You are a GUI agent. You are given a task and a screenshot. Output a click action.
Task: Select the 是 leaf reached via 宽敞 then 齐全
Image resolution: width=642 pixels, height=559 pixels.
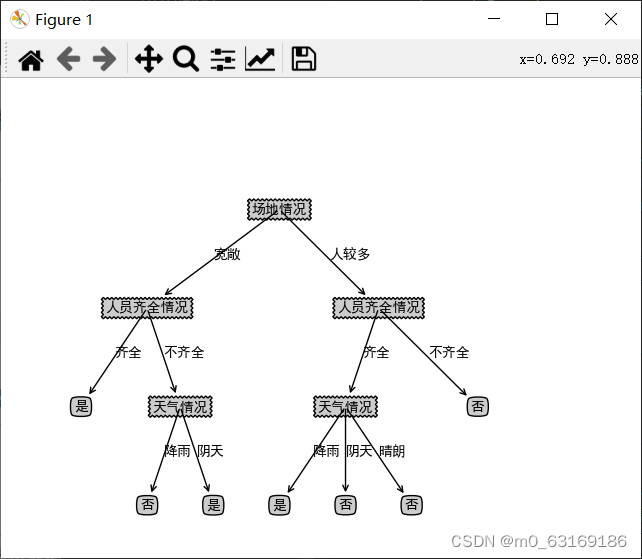pos(81,407)
